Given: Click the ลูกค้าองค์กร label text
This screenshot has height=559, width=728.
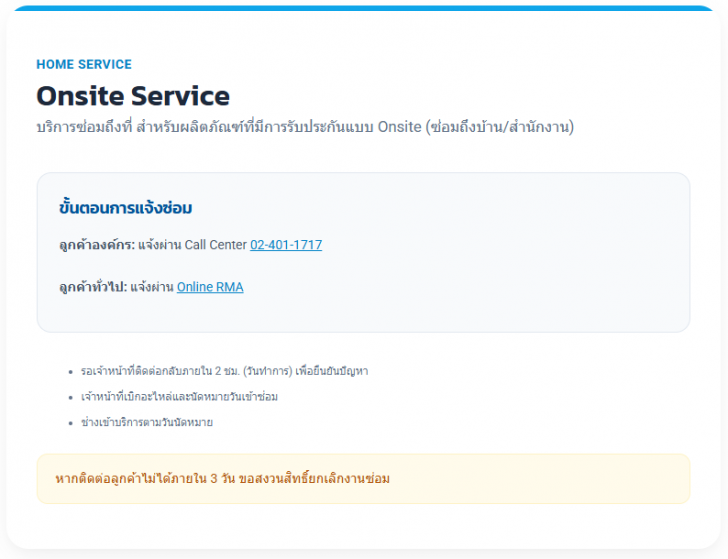Looking at the screenshot, I should point(97,245).
